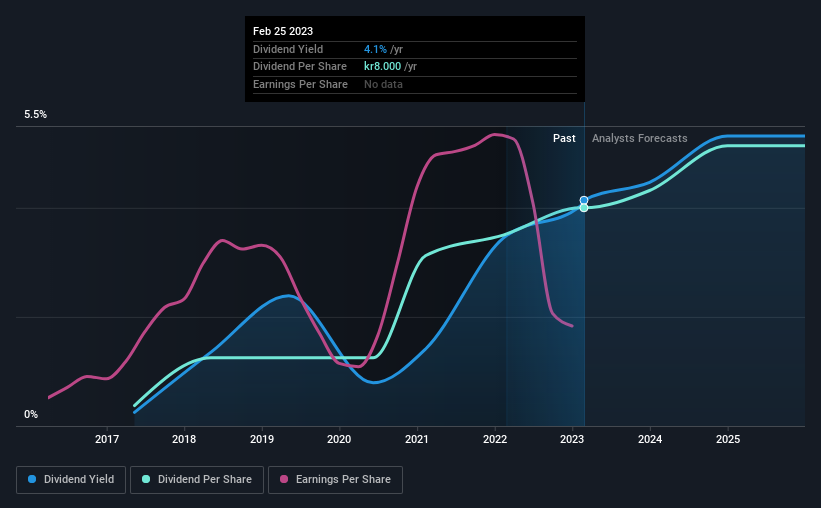The width and height of the screenshot is (821, 508).
Task: Click the kr8.000 dividend per share value
Action: 385,67
